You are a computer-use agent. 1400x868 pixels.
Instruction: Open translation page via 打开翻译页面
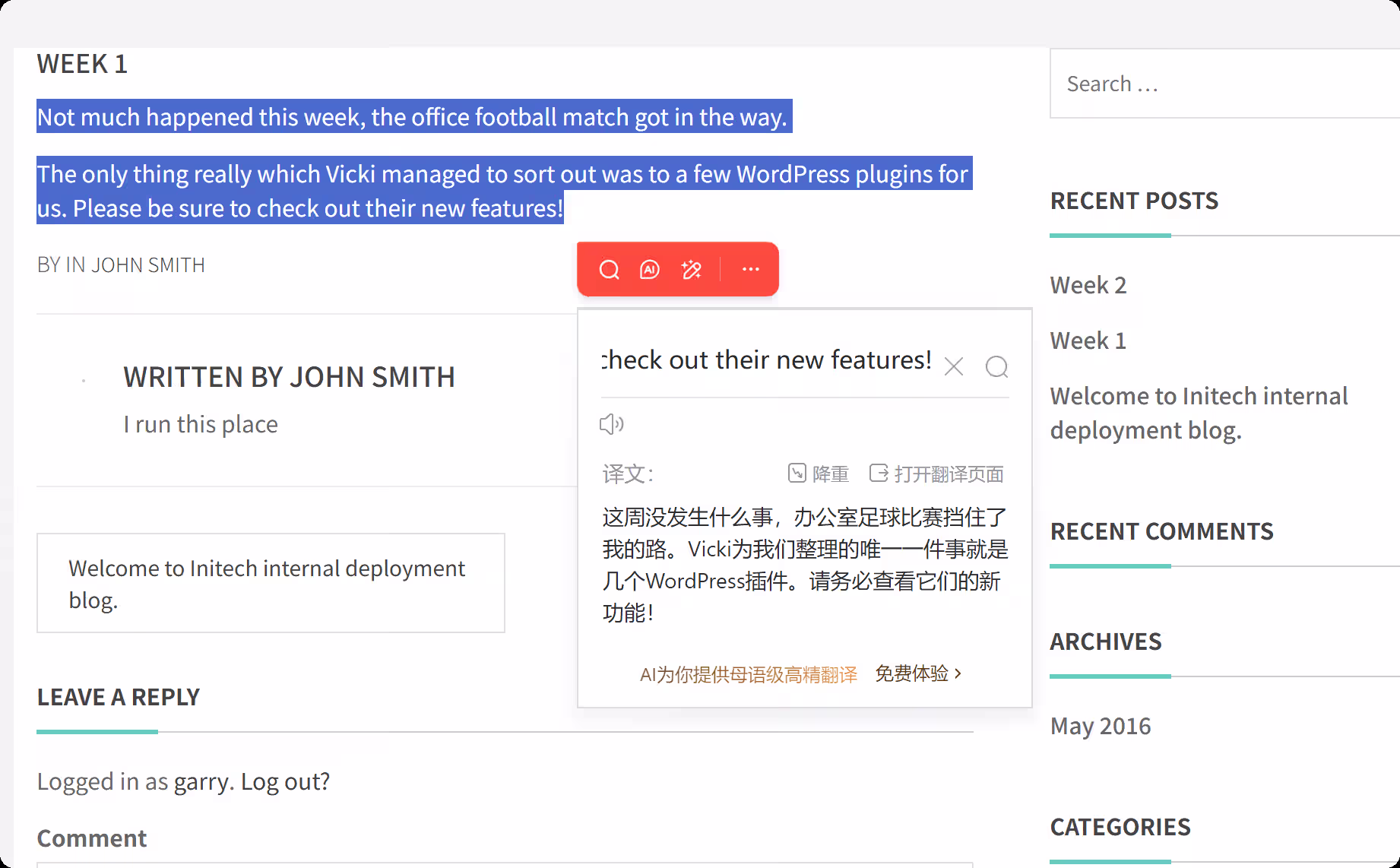click(x=936, y=474)
